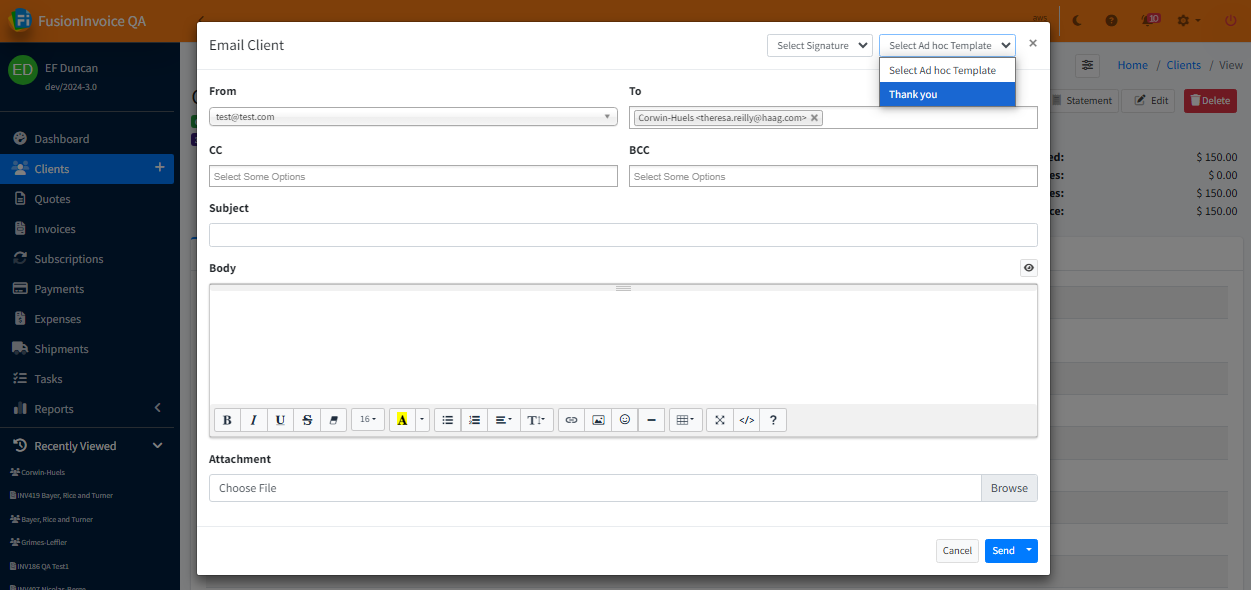Insert a horizontal rule in the body
1251x590 pixels.
(651, 420)
